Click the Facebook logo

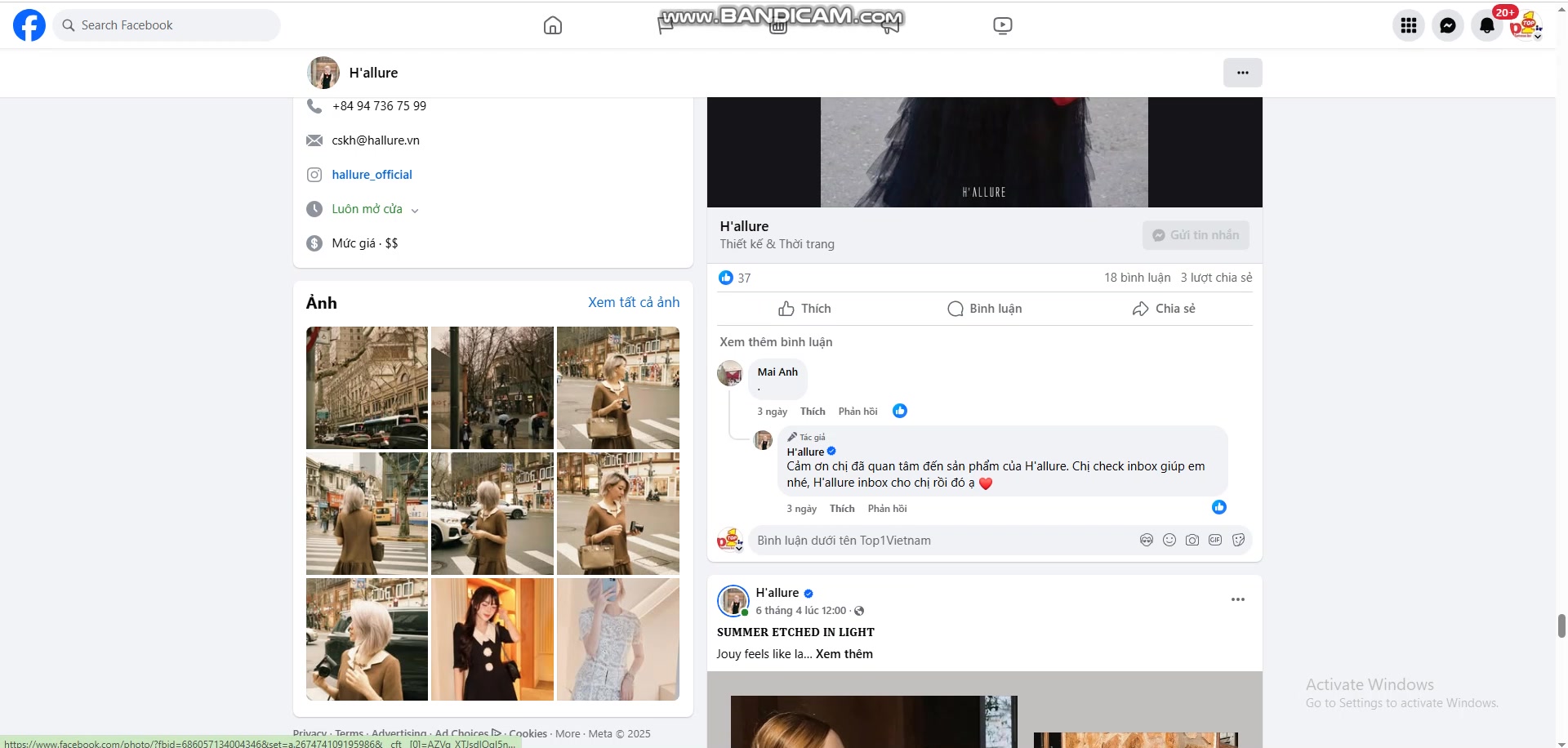29,25
